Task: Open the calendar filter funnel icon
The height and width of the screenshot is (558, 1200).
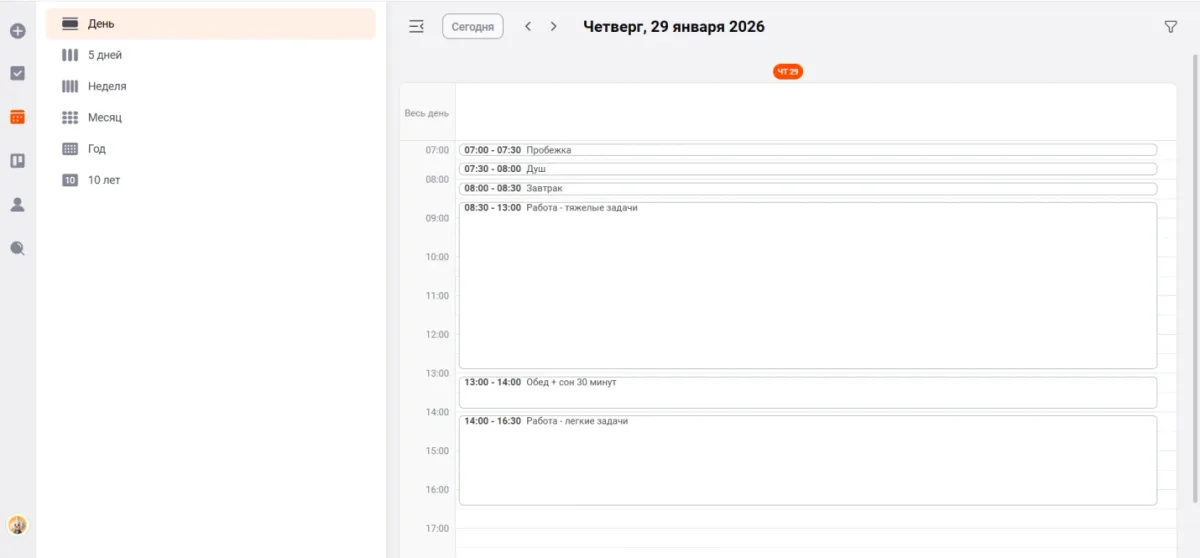Action: (1170, 27)
